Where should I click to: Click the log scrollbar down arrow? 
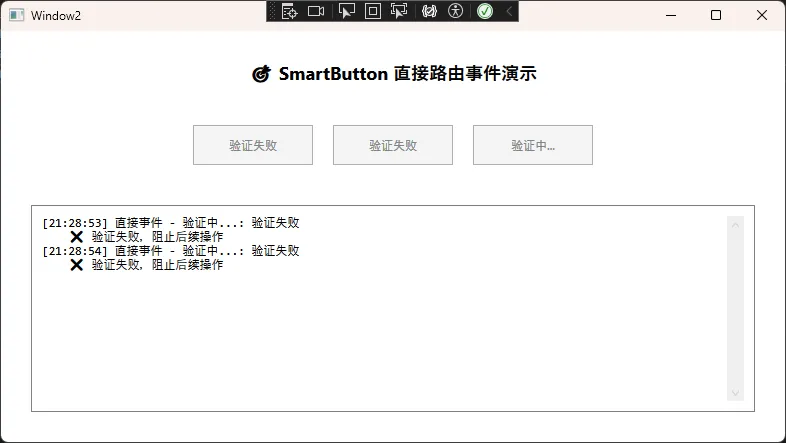tap(736, 393)
